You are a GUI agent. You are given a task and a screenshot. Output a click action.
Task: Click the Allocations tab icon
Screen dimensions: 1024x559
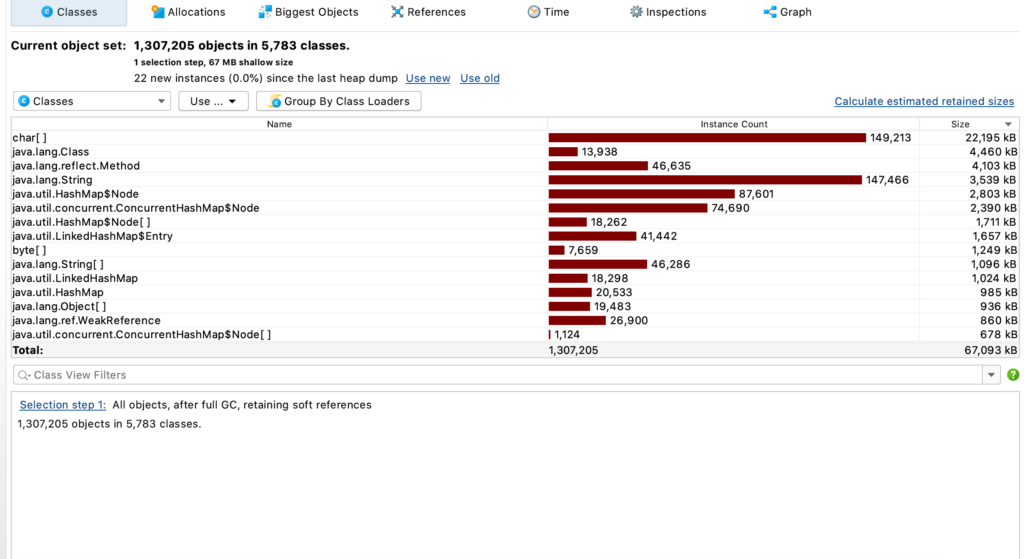pyautogui.click(x=158, y=12)
